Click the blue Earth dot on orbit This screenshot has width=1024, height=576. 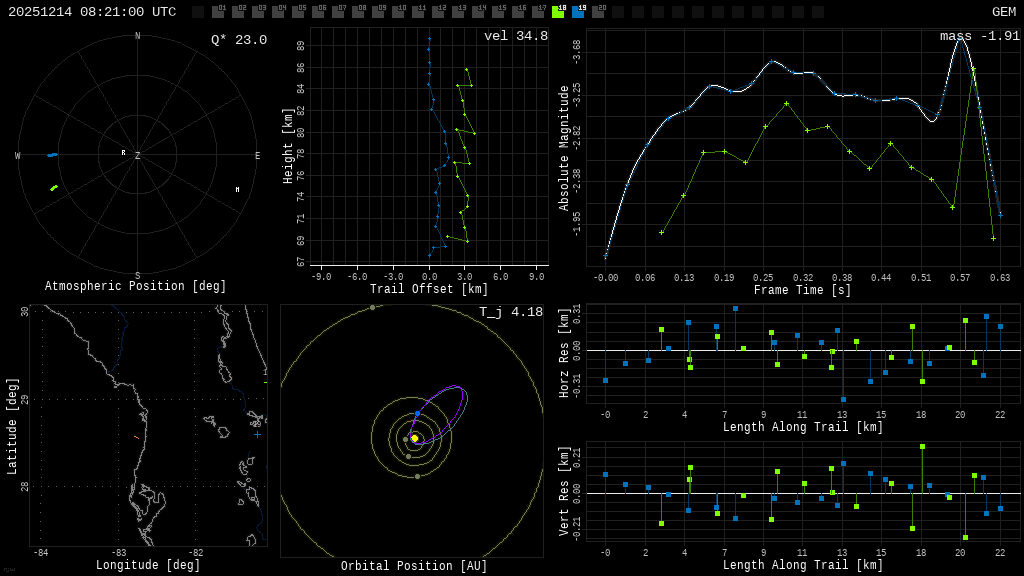417,414
